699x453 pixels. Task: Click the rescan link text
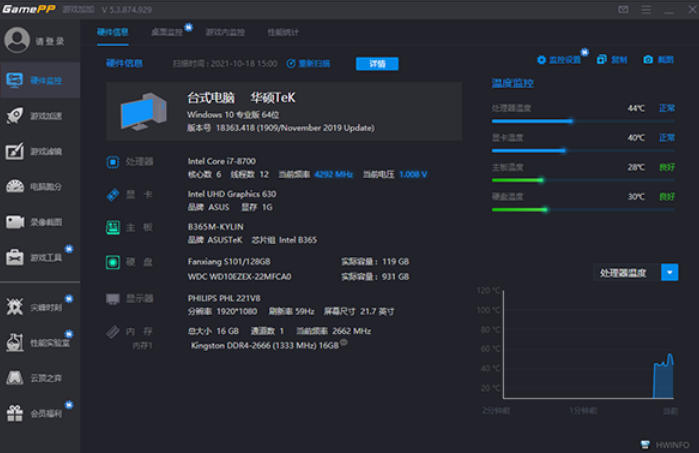tap(314, 64)
